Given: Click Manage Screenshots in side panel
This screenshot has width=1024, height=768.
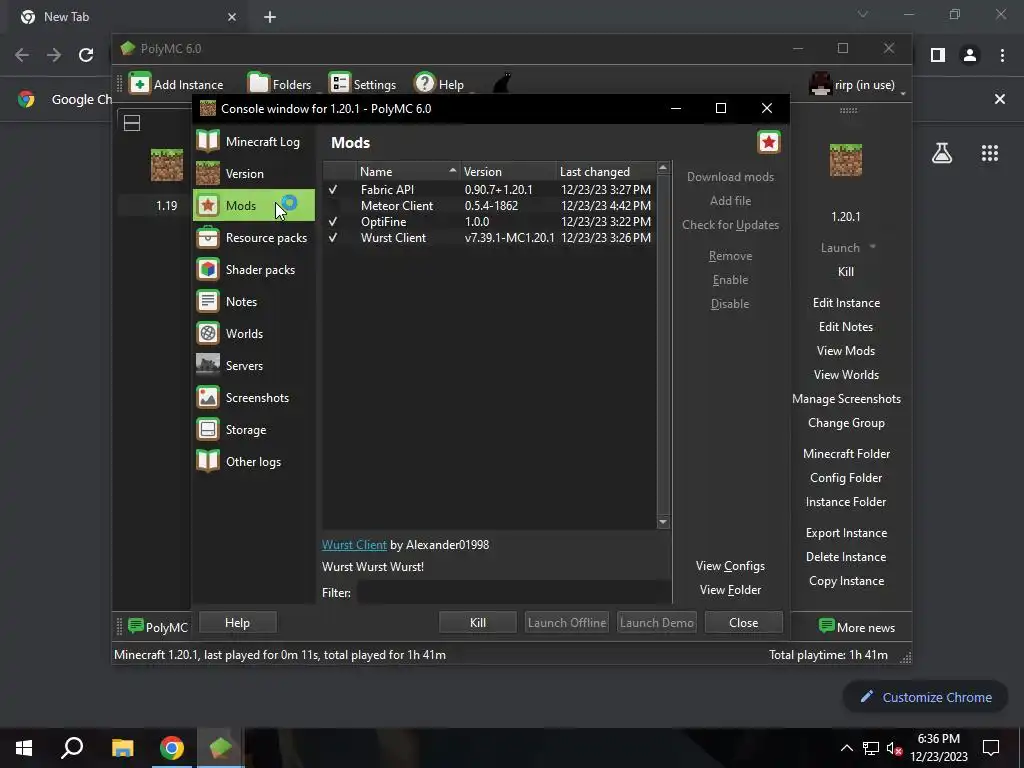Looking at the screenshot, I should click(x=846, y=399).
